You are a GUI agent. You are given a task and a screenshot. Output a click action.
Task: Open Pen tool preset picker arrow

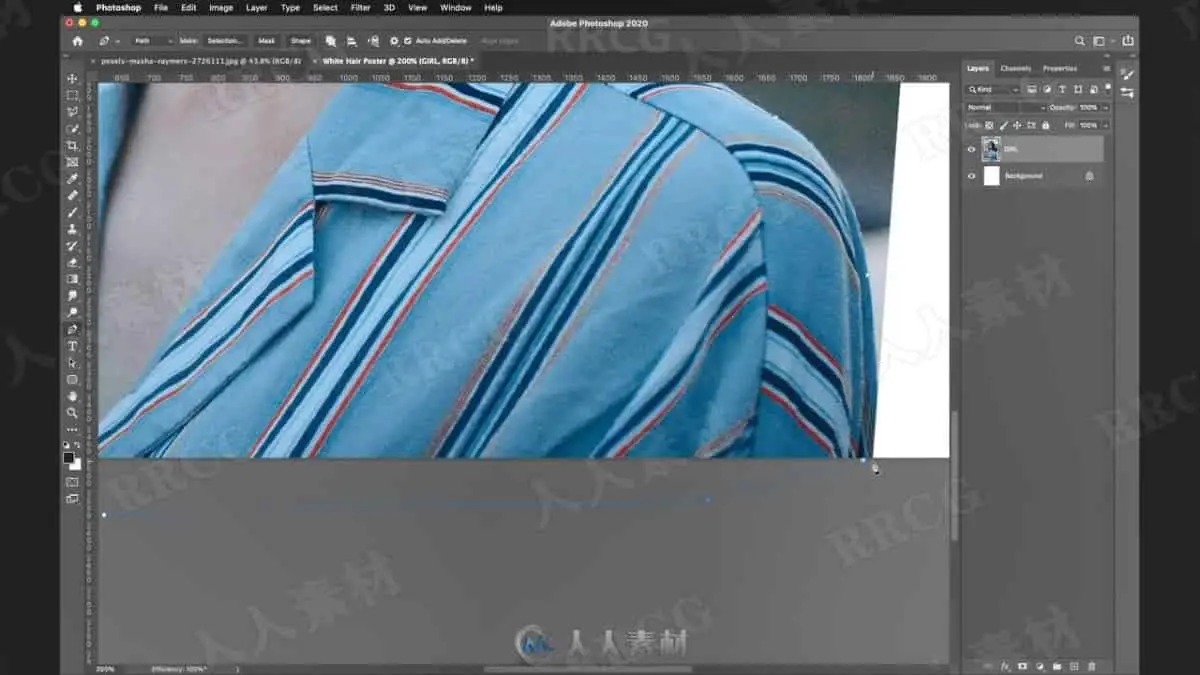[x=118, y=41]
